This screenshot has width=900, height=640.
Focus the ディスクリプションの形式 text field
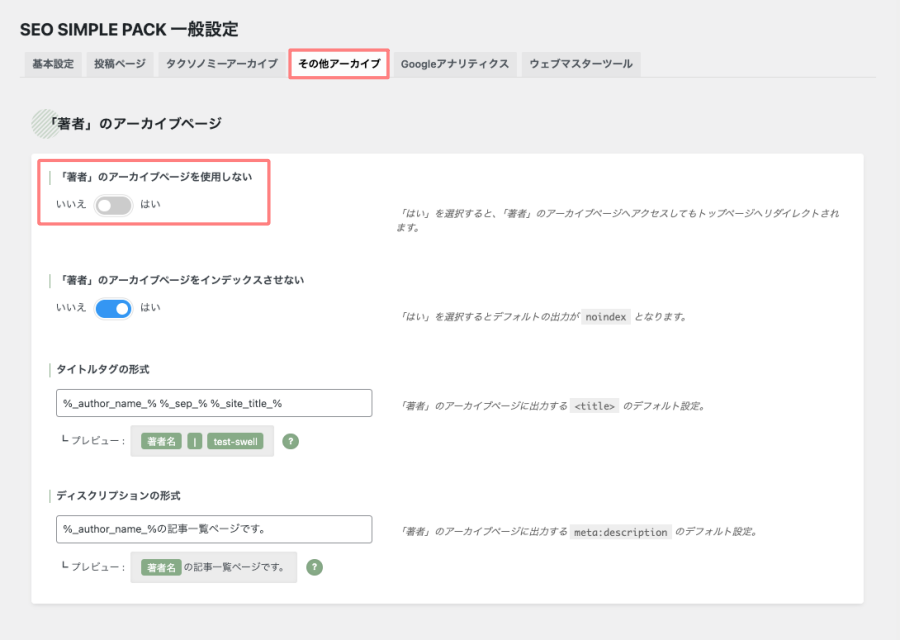pyautogui.click(x=214, y=529)
